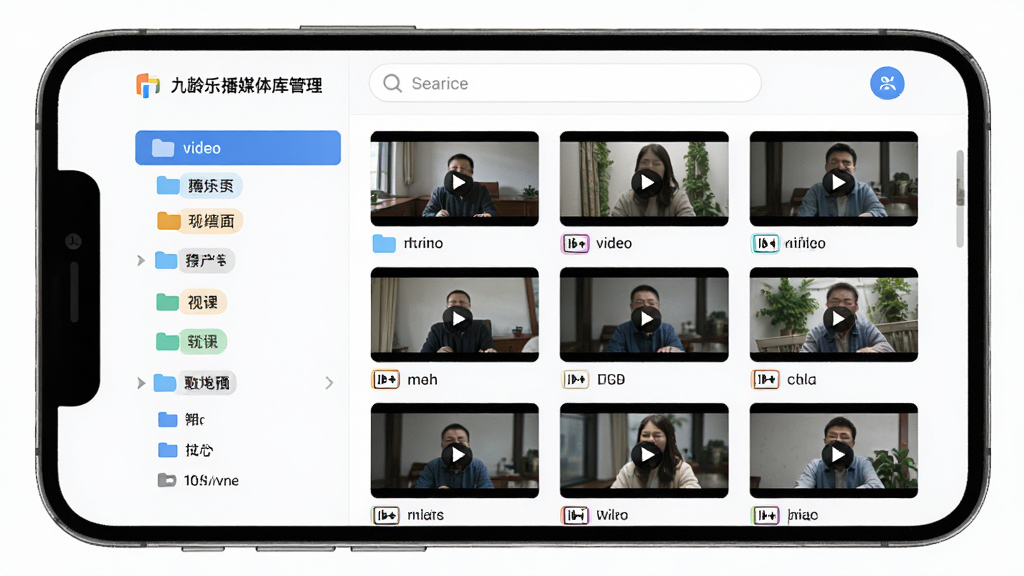The width and height of the screenshot is (1024, 576).
Task: Click the green folder icon beside 视课
Action: tap(168, 302)
